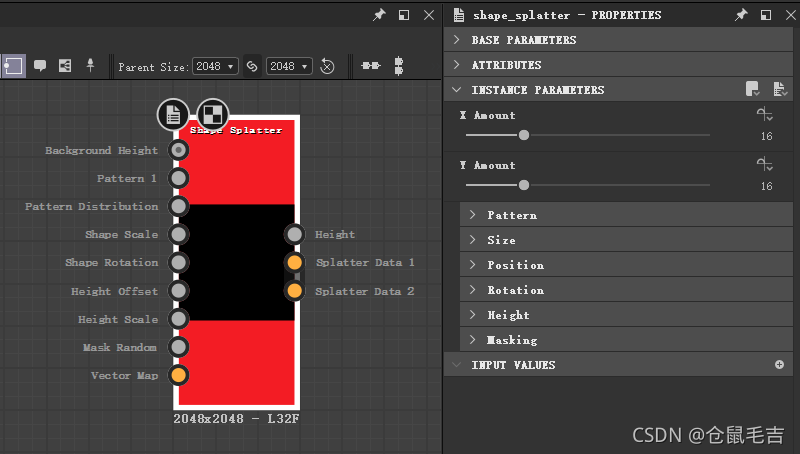Click the Shape Rotation input connector

pyautogui.click(x=179, y=262)
